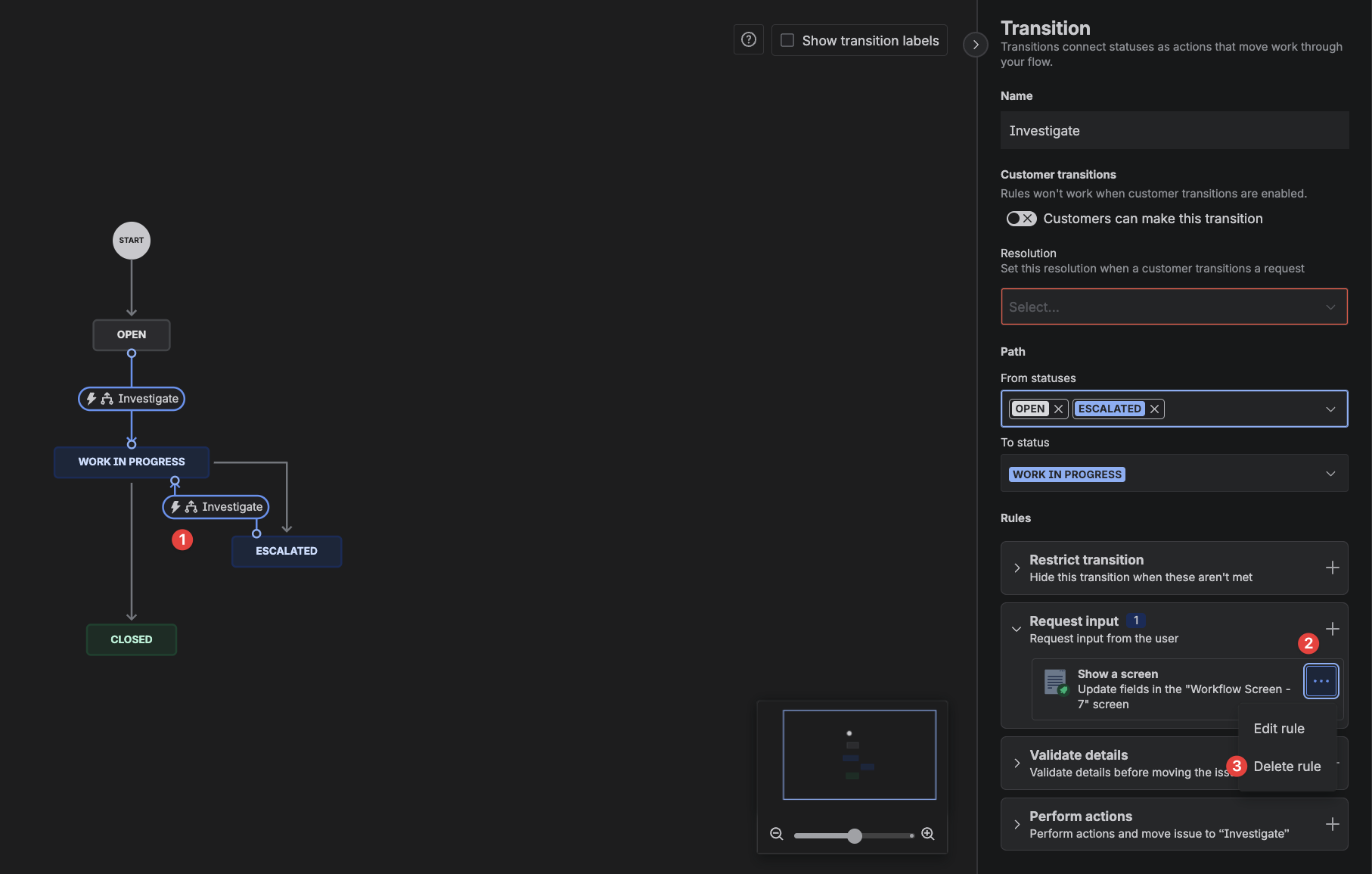Click the zoom level slider handle
This screenshot has height=874, width=1372.
point(855,835)
